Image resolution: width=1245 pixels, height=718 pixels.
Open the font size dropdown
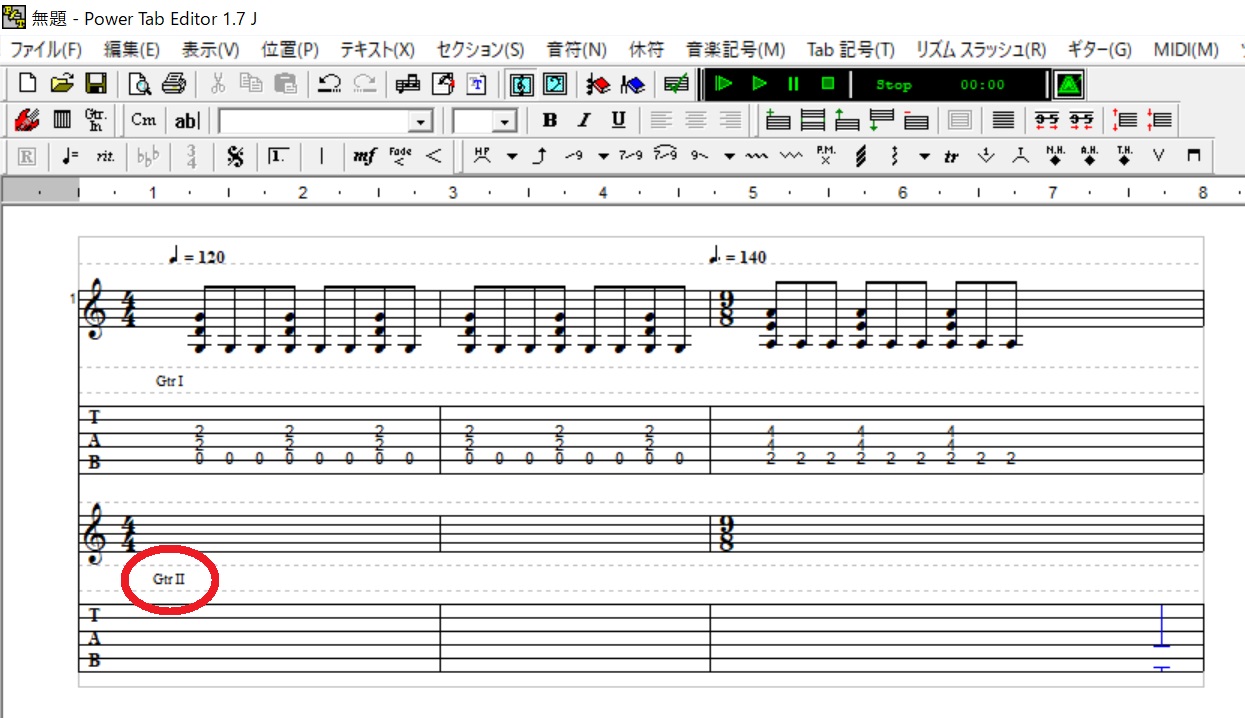tap(504, 120)
